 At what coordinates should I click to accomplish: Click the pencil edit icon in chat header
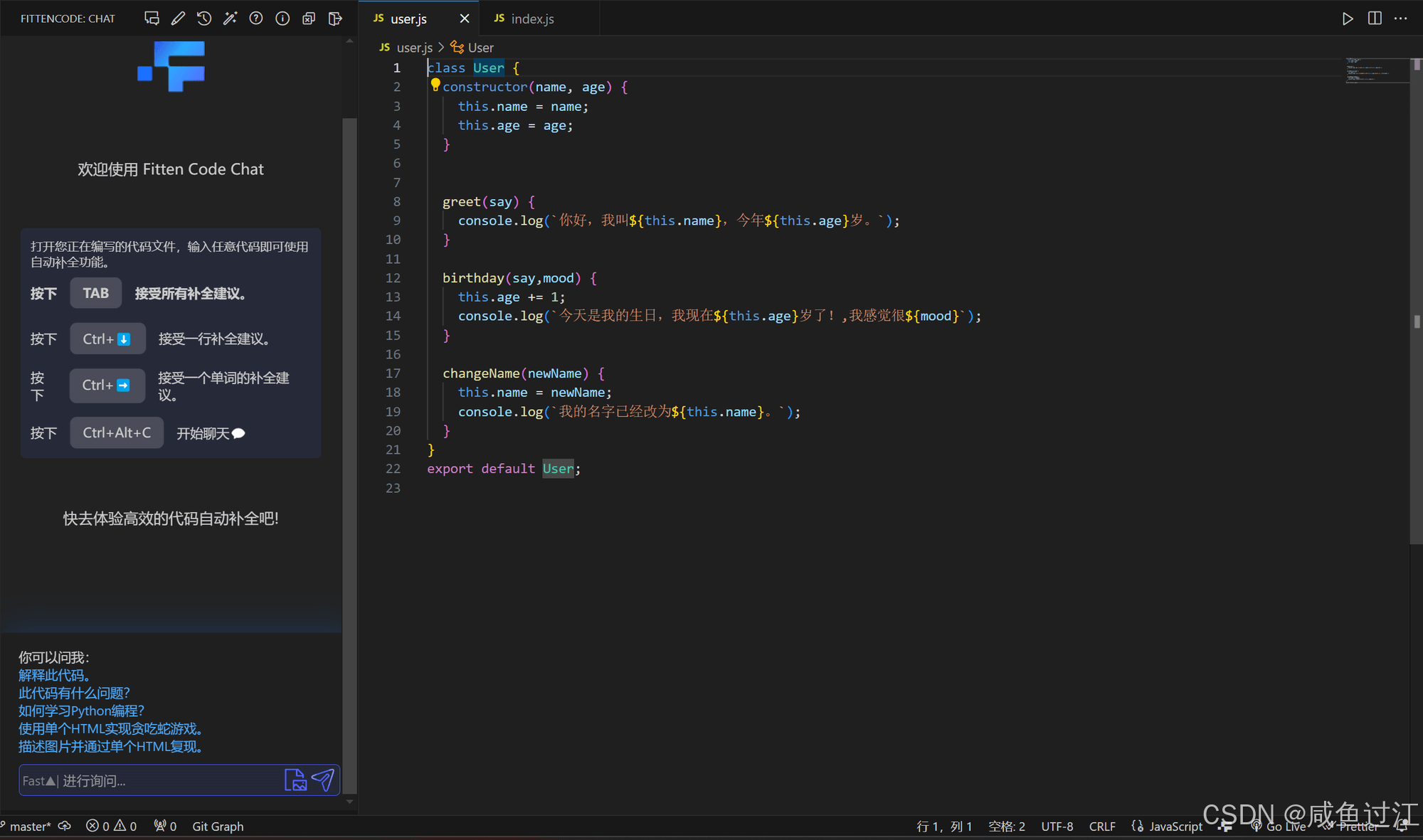(x=178, y=18)
